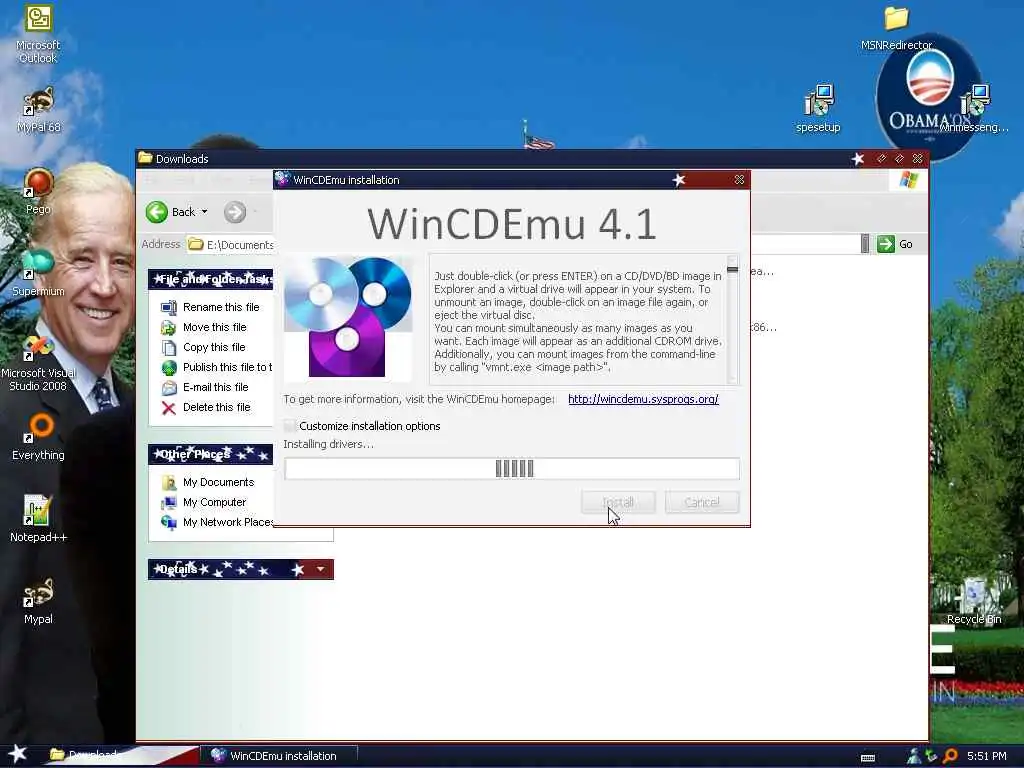
Task: Click the 5:51 PM clock
Action: pos(986,756)
